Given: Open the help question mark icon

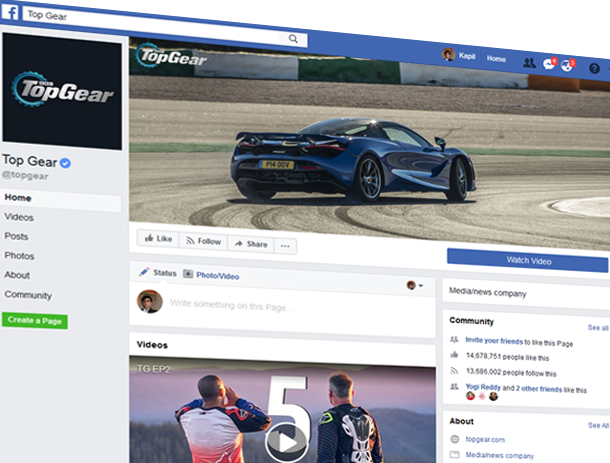Looking at the screenshot, I should pos(594,68).
